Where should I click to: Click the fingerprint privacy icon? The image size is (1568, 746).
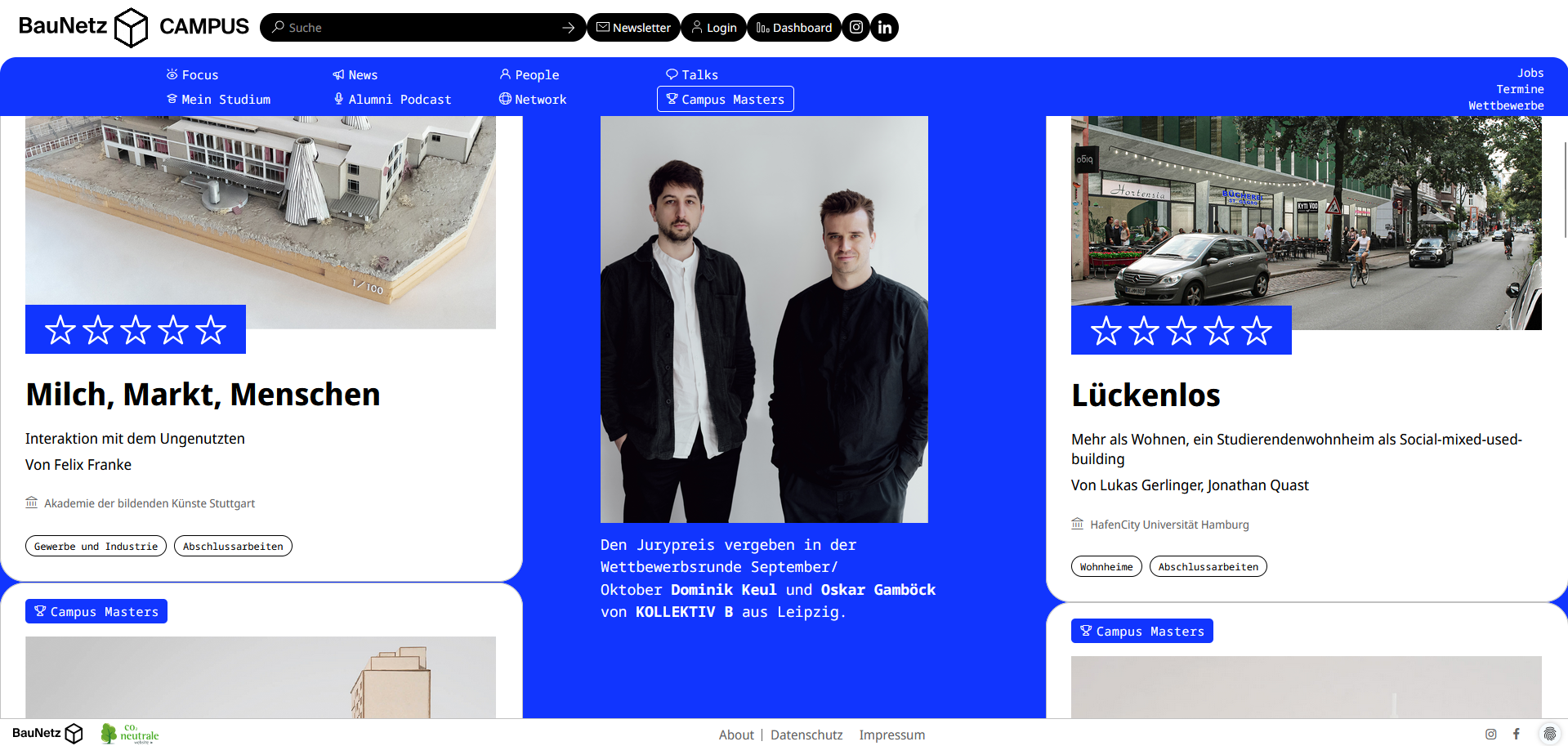coord(1549,734)
